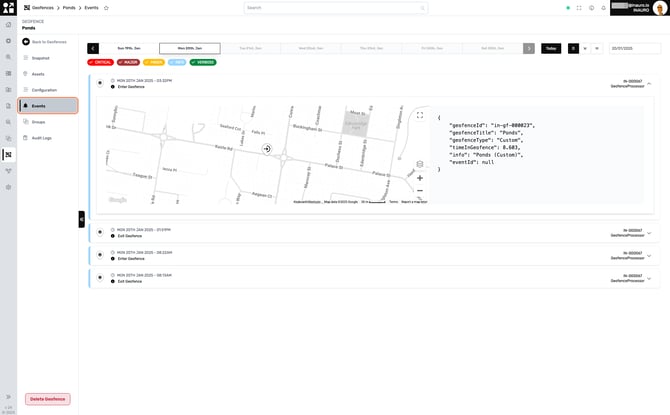The image size is (670, 415).
Task: Switch to week view button
Action: [x=585, y=48]
